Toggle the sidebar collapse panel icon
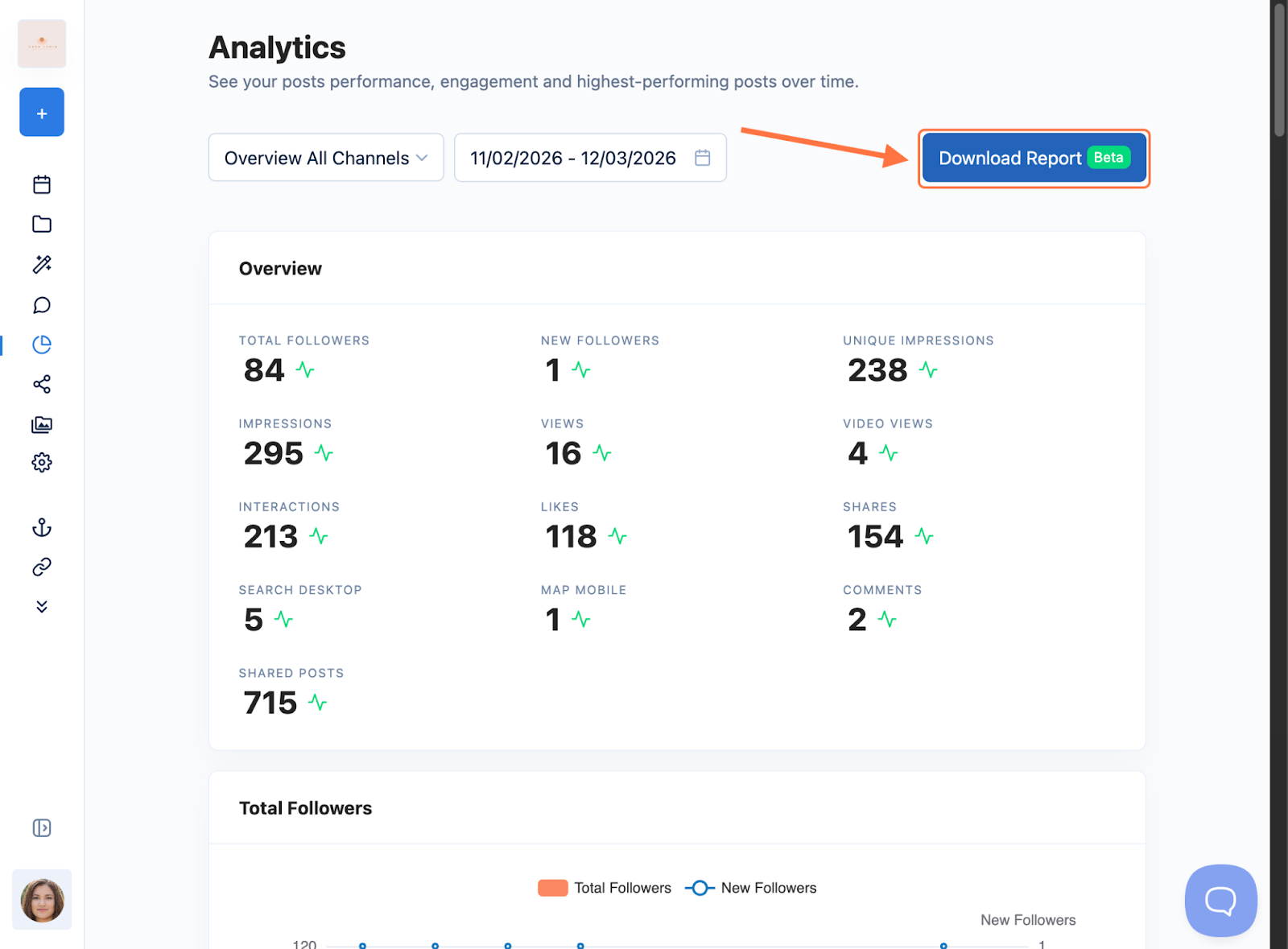This screenshot has height=949, width=1288. [x=42, y=827]
